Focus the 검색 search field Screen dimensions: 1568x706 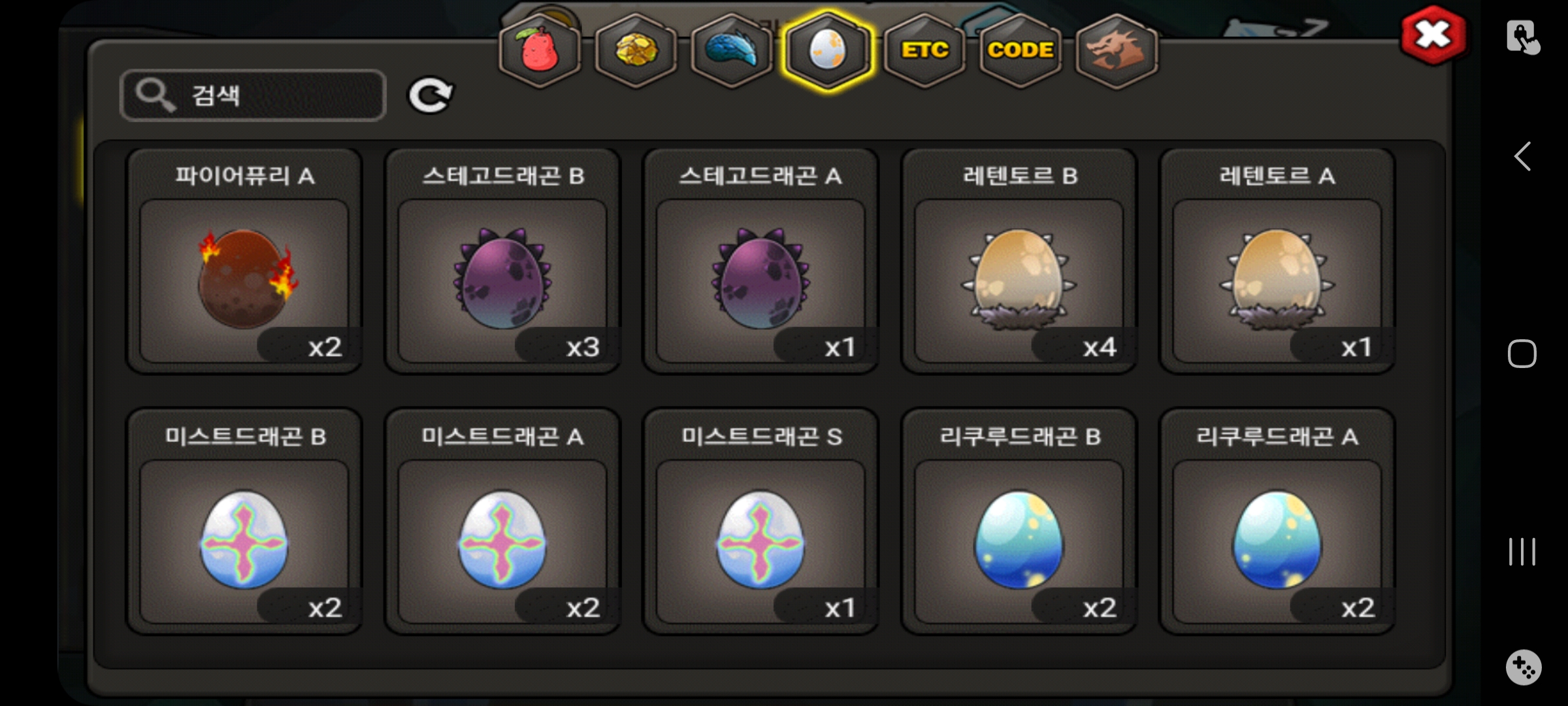pyautogui.click(x=253, y=95)
